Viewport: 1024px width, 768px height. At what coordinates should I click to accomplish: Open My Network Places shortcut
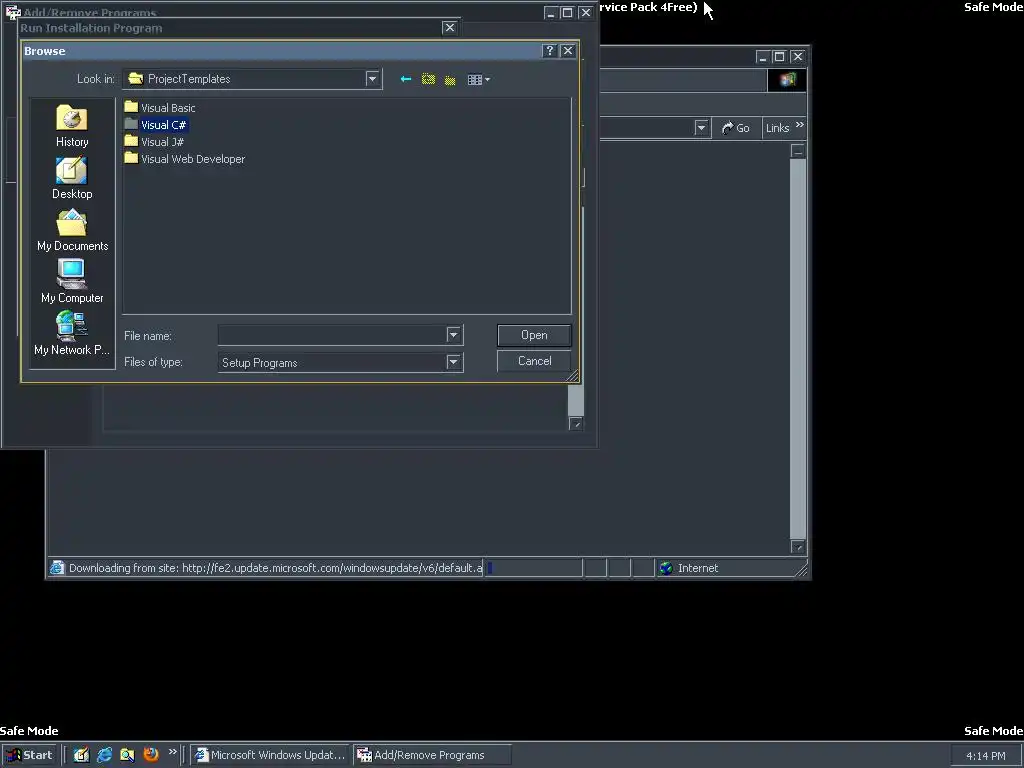click(72, 334)
